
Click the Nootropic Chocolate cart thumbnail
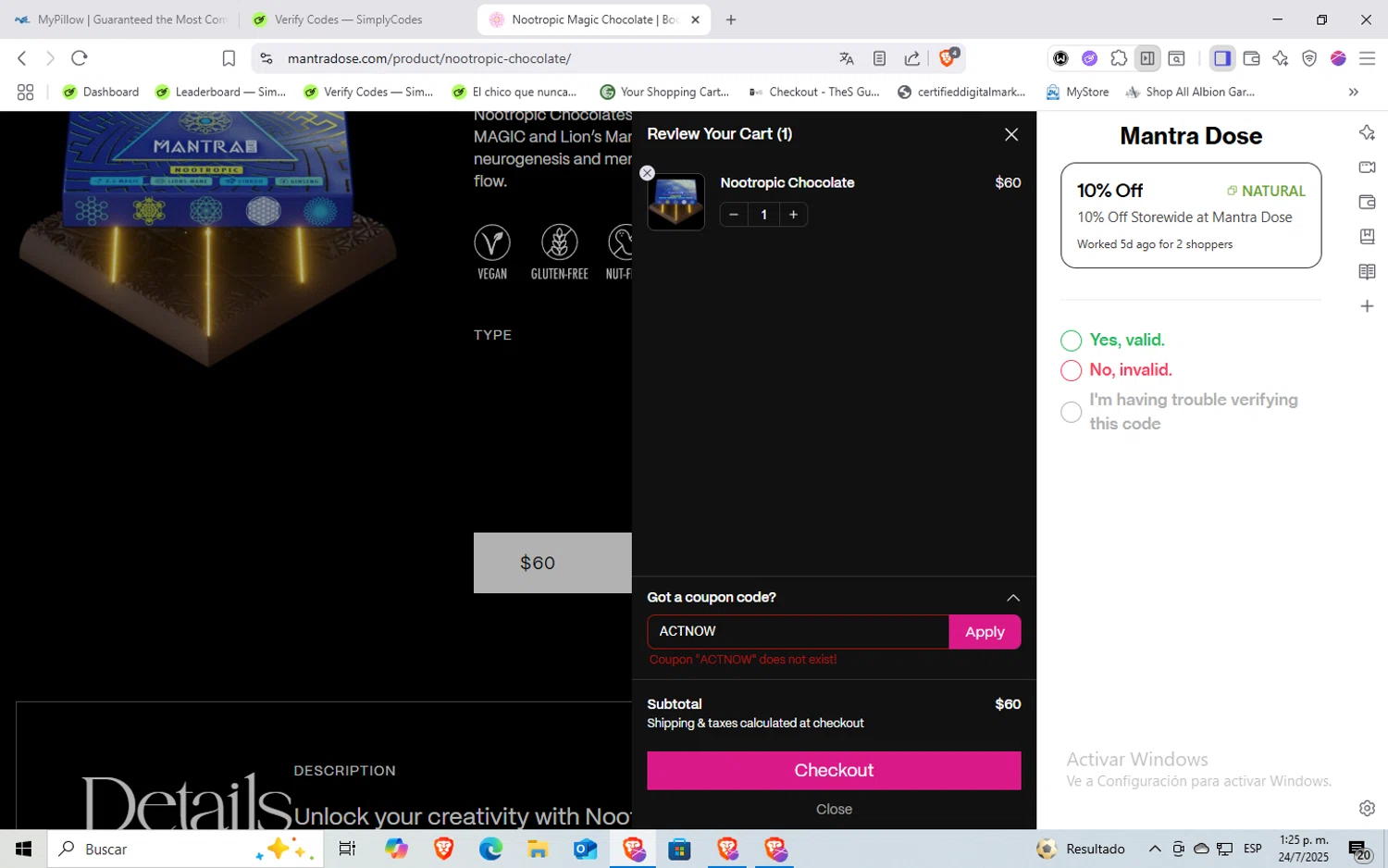pyautogui.click(x=675, y=202)
